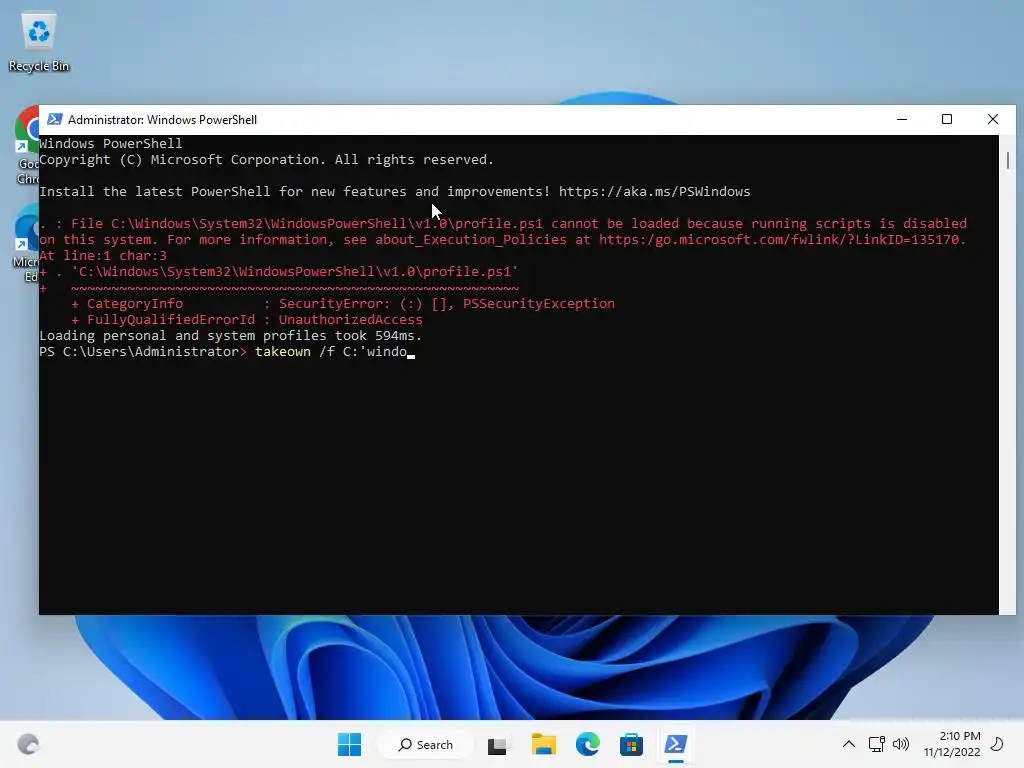Close the PowerShell window
Viewport: 1024px width, 768px height.
pos(993,120)
